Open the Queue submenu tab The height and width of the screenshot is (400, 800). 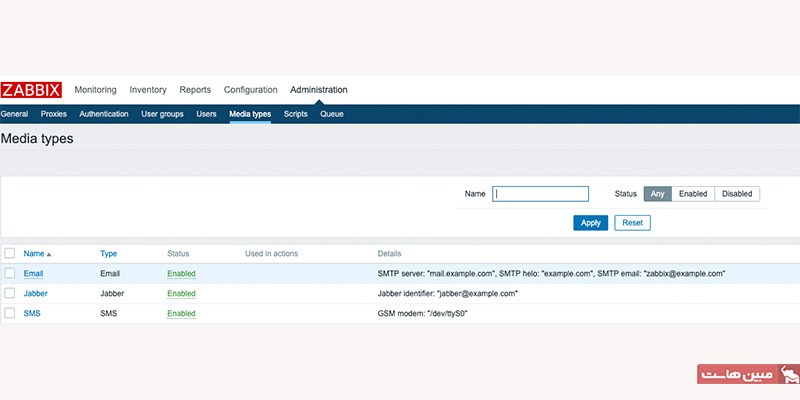(332, 114)
